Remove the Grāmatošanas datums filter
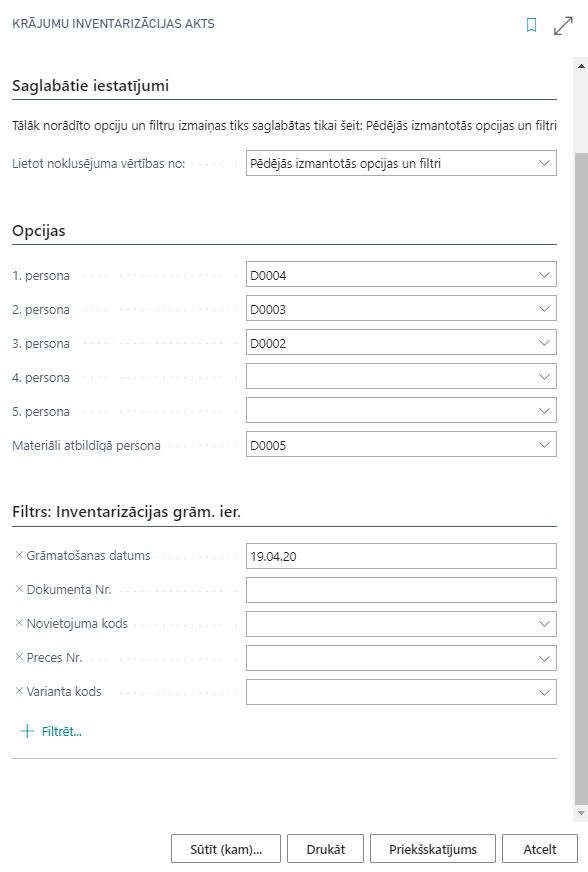 pyautogui.click(x=19, y=555)
